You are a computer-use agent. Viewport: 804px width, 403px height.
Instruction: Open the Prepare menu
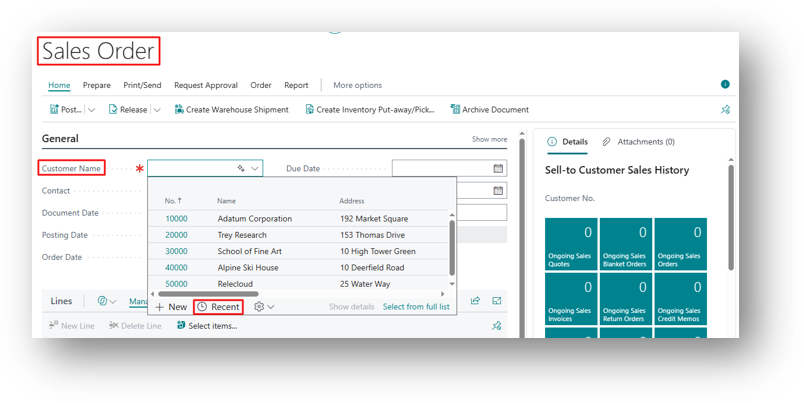(x=96, y=85)
